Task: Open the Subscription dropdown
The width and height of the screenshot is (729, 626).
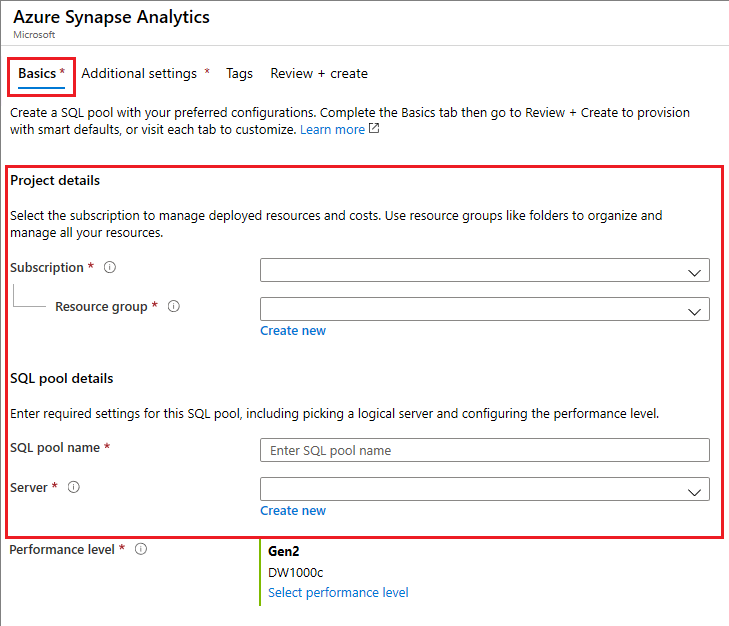Action: pyautogui.click(x=485, y=270)
